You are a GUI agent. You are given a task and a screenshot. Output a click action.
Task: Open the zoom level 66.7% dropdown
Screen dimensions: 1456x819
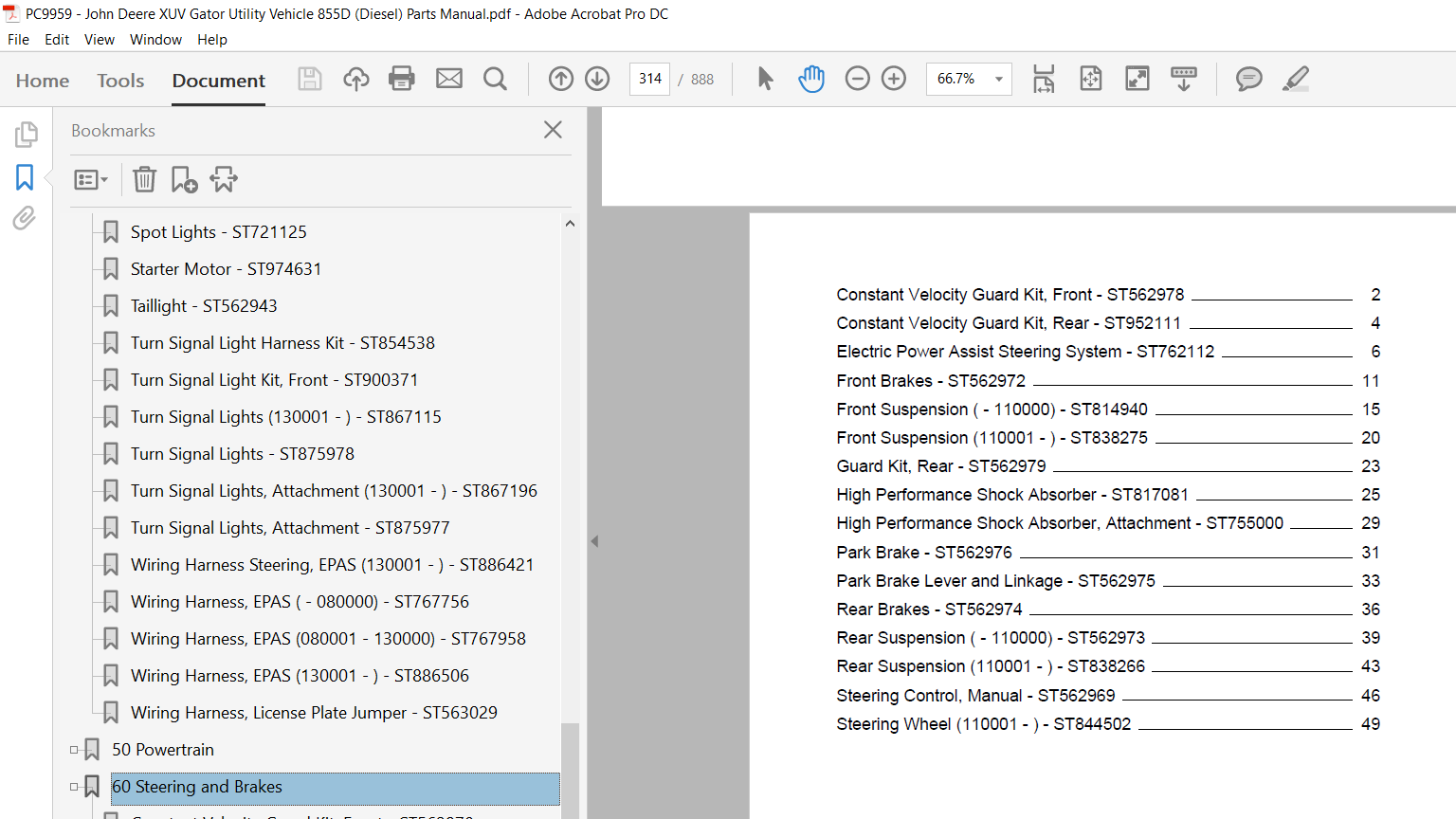(x=998, y=79)
